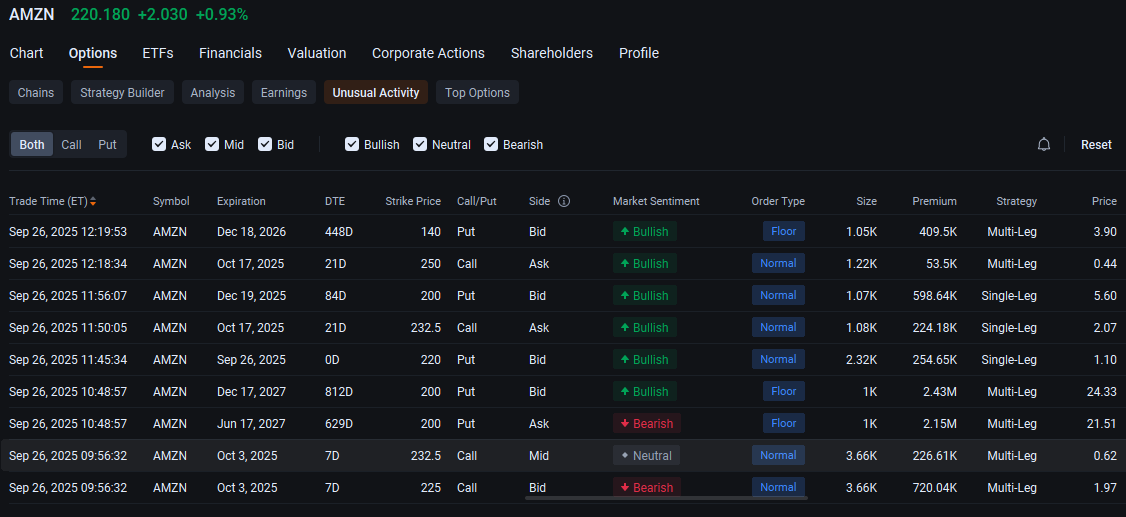Switch to the ETFs tab
This screenshot has height=517, width=1126.
158,53
